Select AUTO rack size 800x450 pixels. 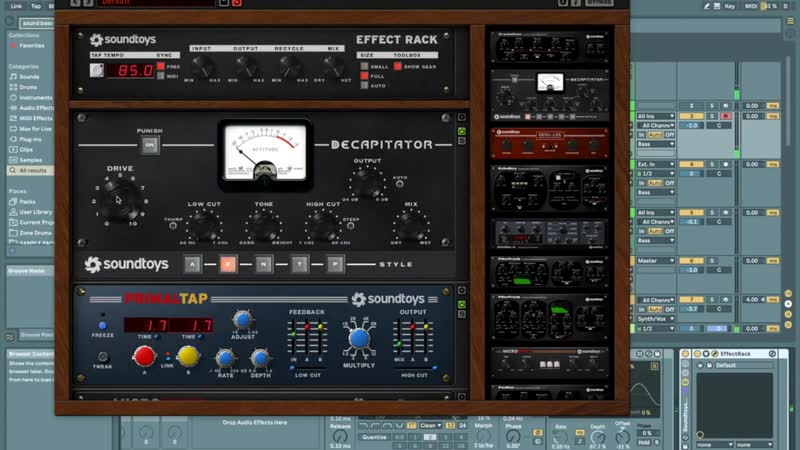point(364,86)
